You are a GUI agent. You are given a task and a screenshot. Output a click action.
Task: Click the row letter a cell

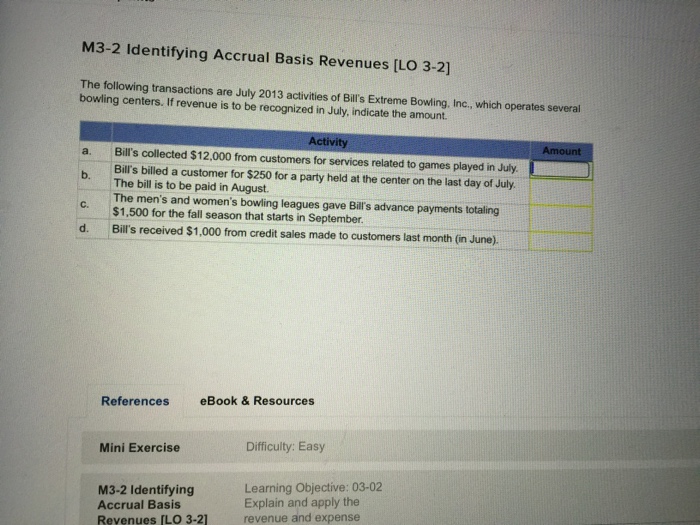click(87, 151)
